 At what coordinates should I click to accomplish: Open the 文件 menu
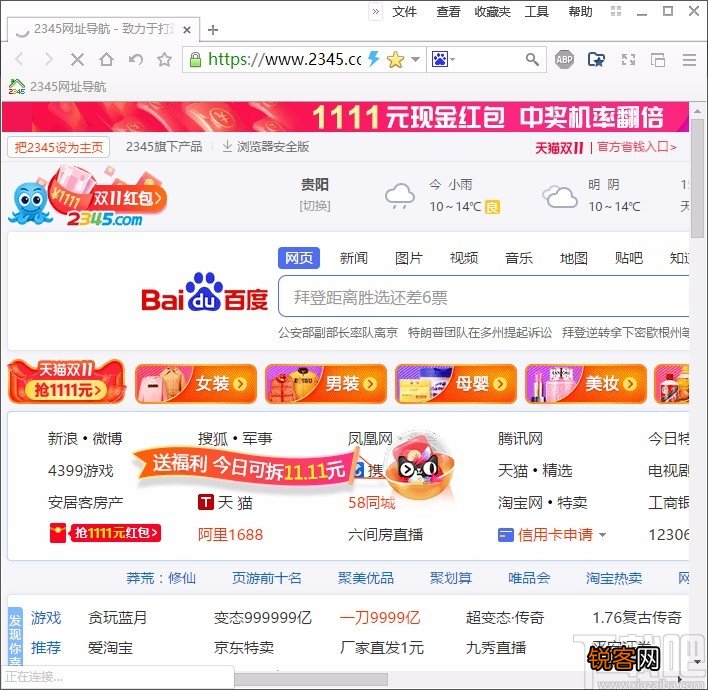tap(404, 12)
